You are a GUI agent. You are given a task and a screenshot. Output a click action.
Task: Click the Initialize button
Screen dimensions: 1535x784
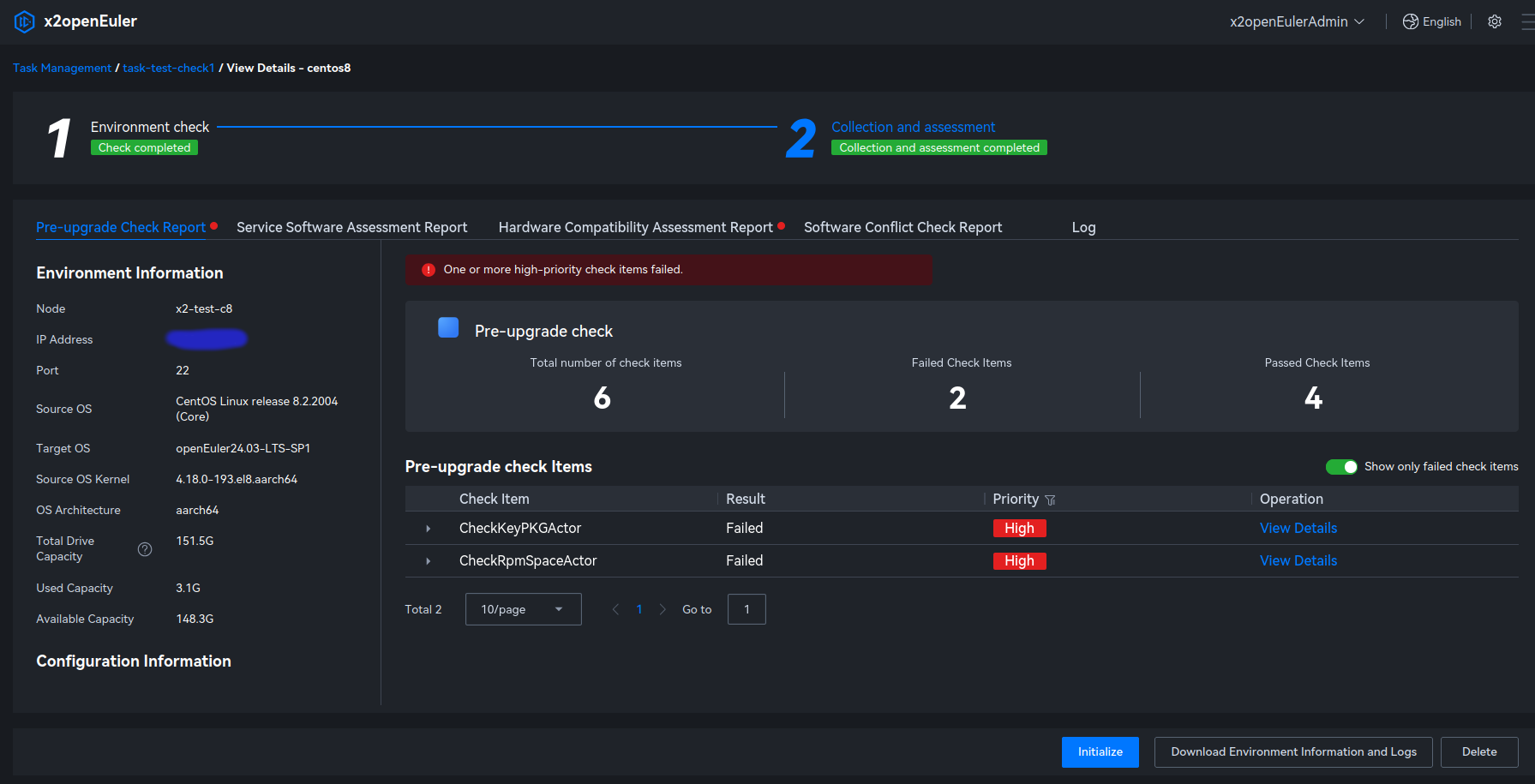click(1100, 751)
